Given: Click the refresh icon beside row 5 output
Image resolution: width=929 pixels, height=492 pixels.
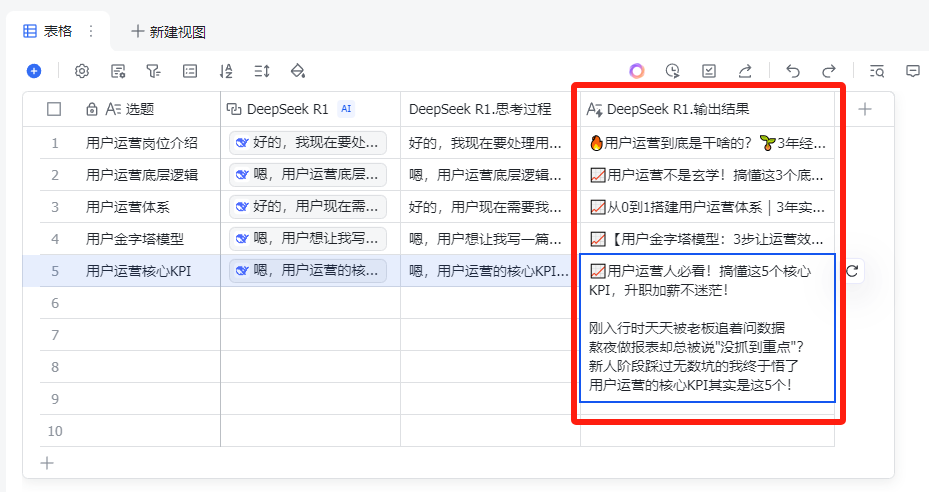Looking at the screenshot, I should (852, 271).
